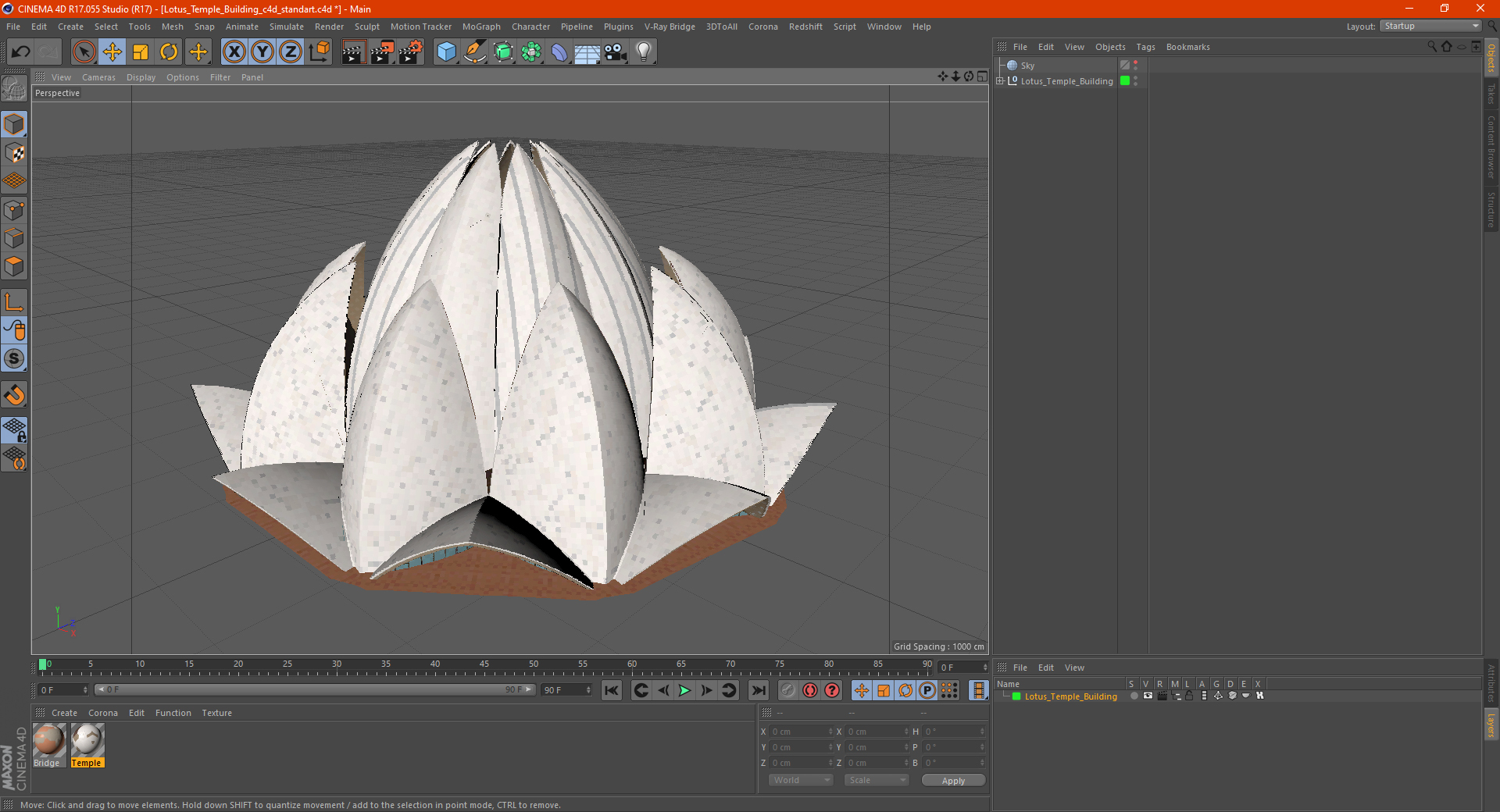Open the Deformer bend icon
This screenshot has width=1500, height=812.
pos(559,52)
